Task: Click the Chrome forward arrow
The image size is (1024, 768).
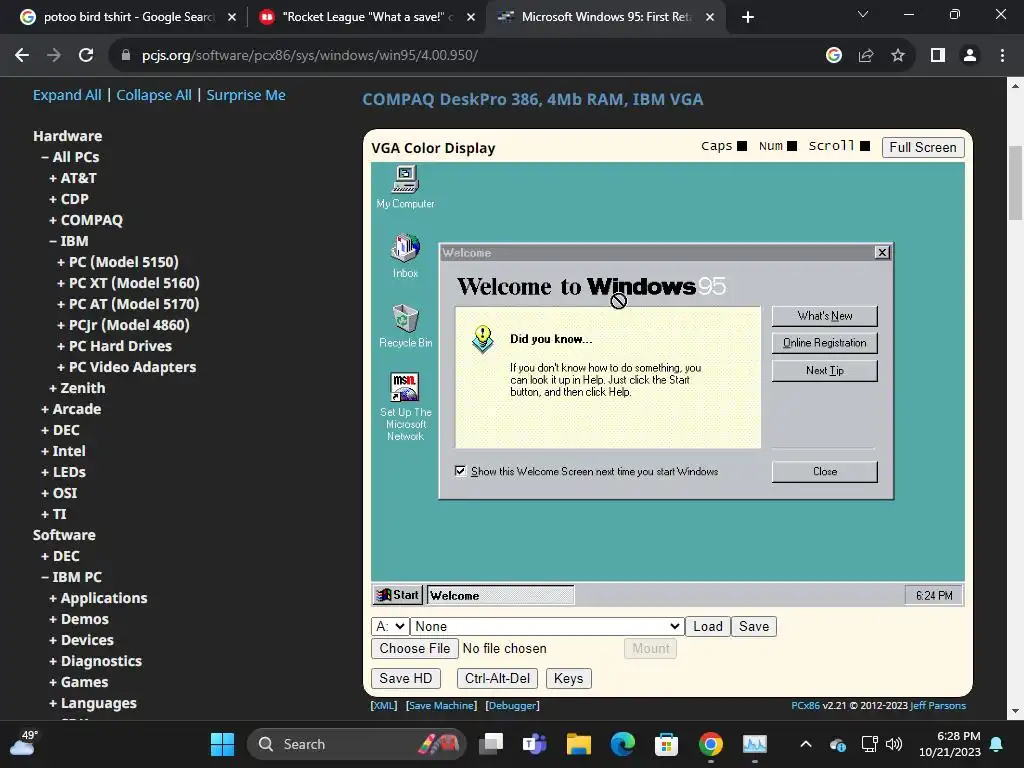Action: tap(54, 56)
